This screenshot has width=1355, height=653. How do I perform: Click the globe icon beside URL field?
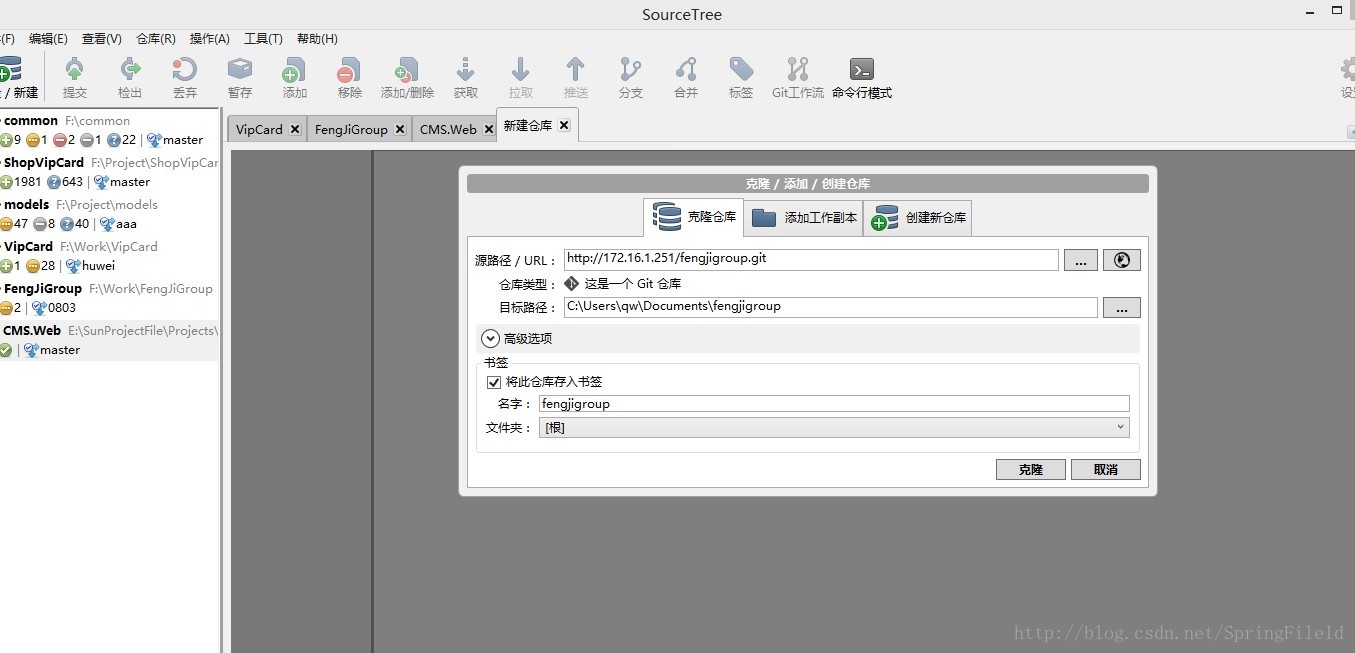tap(1122, 260)
